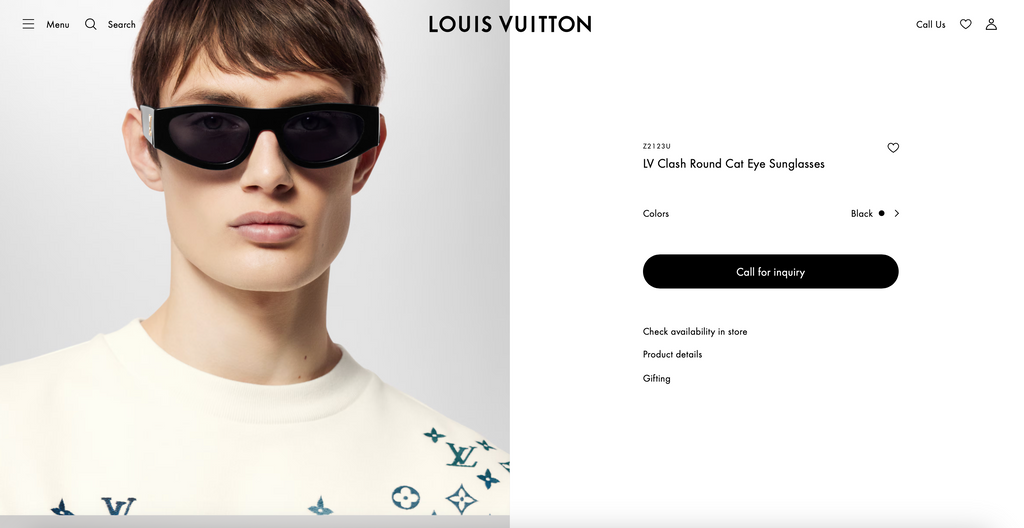Viewport: 1024px width, 528px height.
Task: Open the Gifting section
Action: click(656, 378)
